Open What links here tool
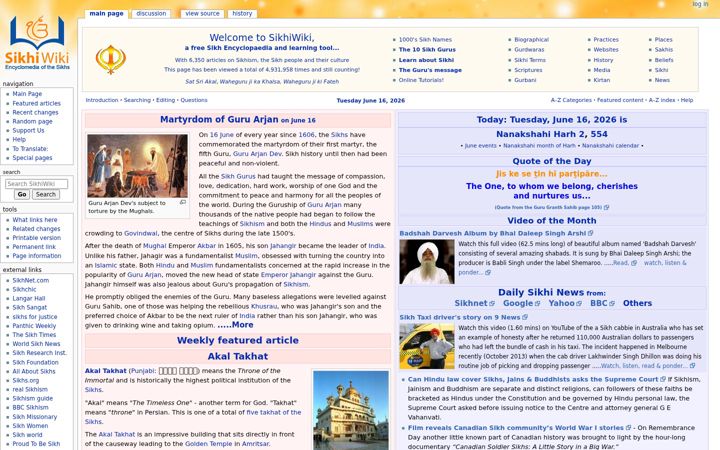 point(35,220)
